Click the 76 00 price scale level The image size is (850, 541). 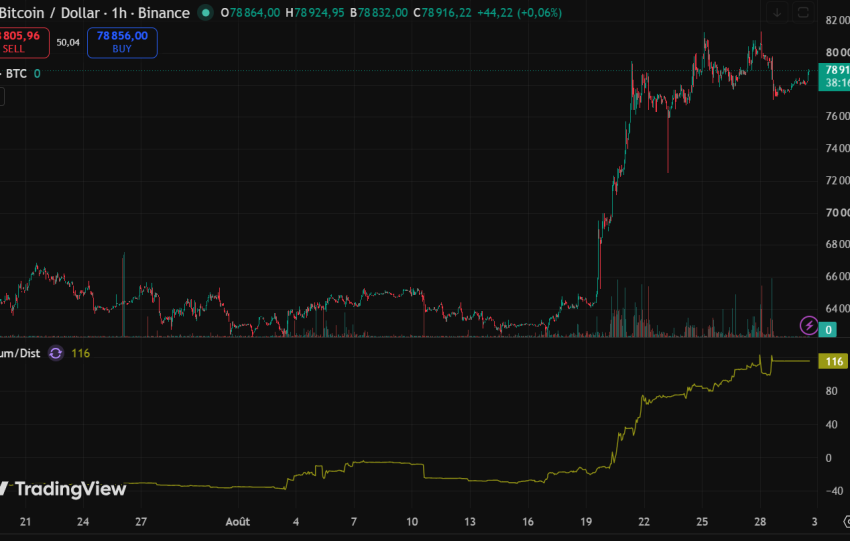pyautogui.click(x=838, y=116)
